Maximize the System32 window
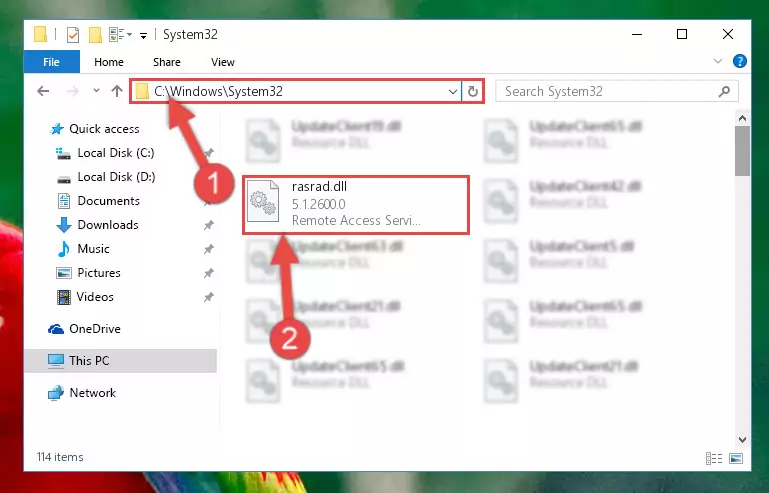 pos(682,34)
